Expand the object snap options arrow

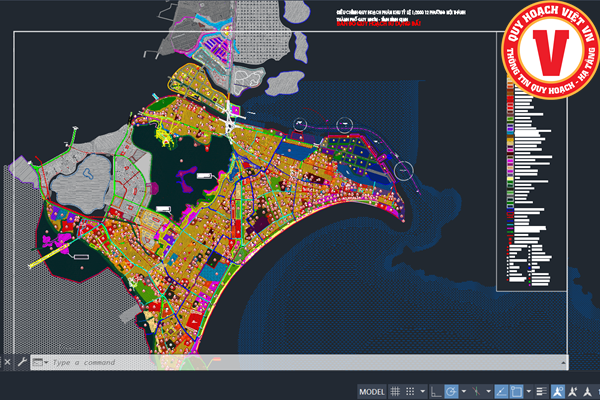pyautogui.click(x=526, y=391)
